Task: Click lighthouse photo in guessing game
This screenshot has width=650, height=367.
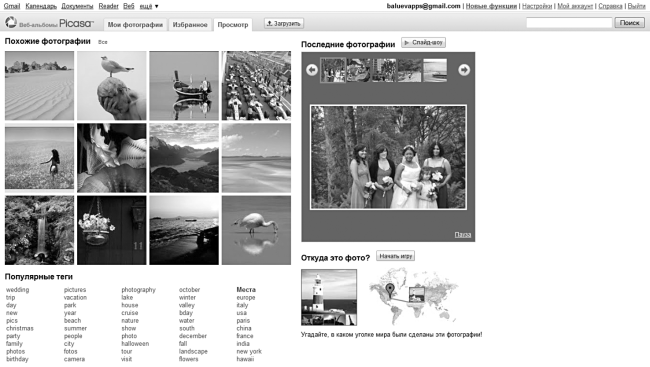Action: tap(329, 297)
